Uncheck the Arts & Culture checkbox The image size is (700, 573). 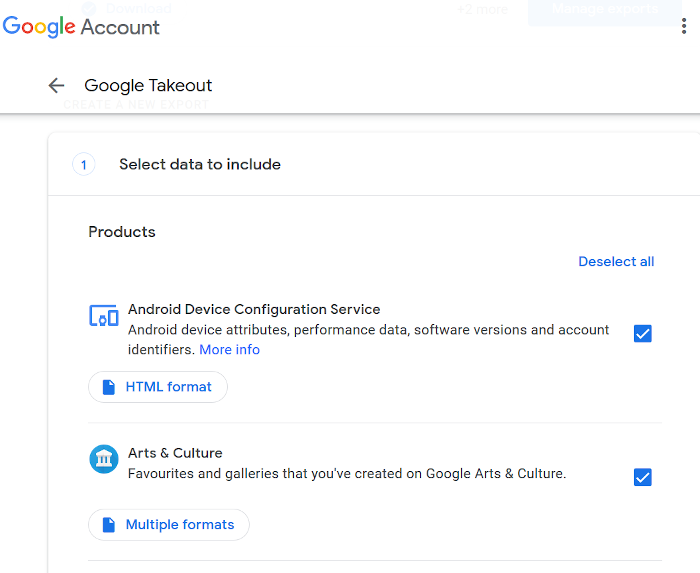[x=643, y=477]
